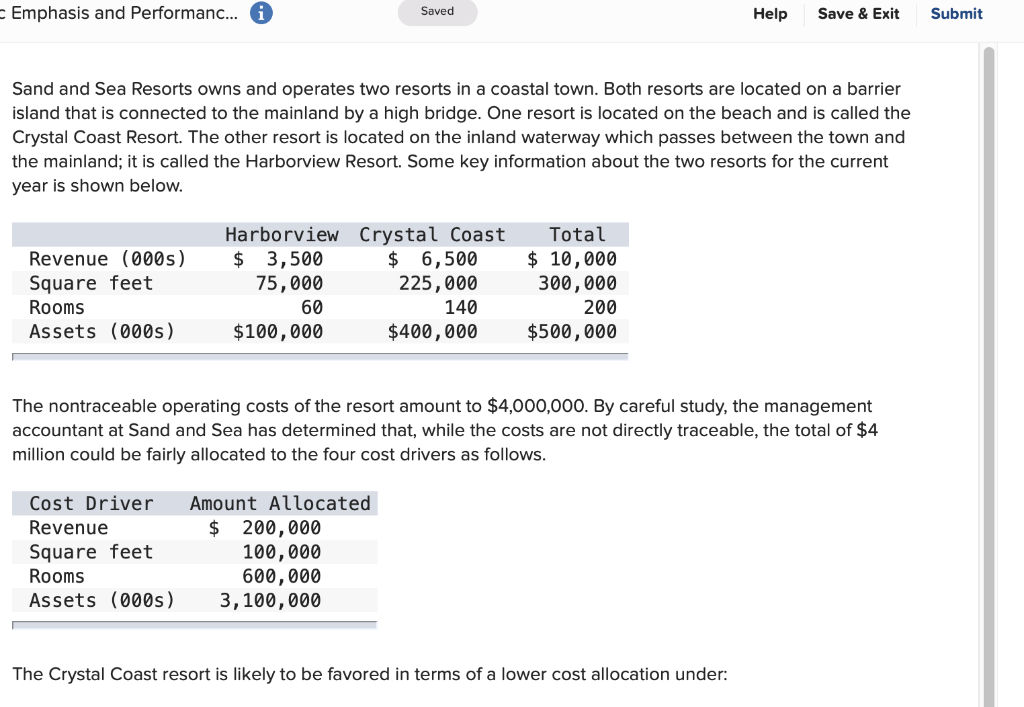This screenshot has width=1024, height=707.
Task: Click Save & Exit at top right
Action: click(x=858, y=14)
